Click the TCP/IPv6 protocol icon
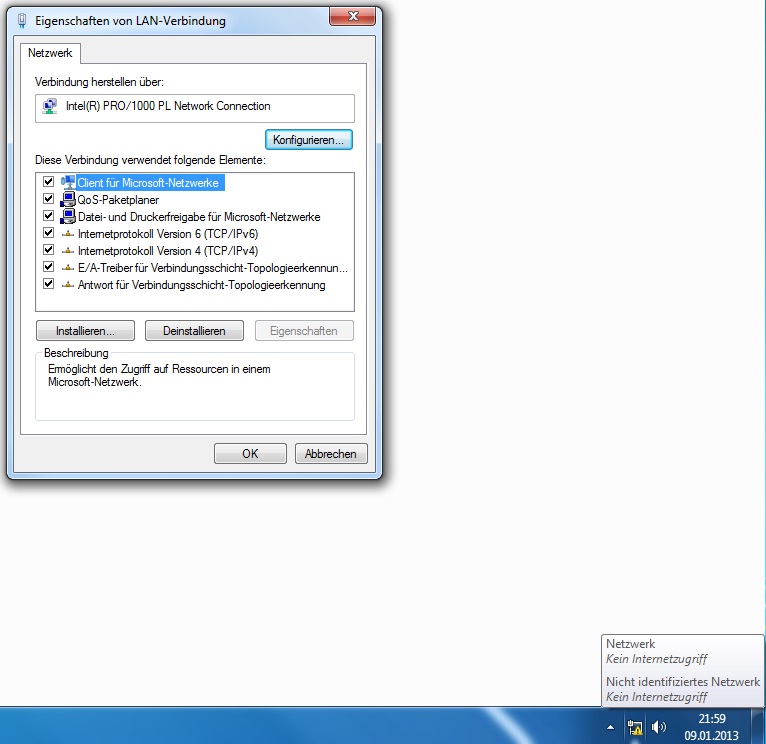This screenshot has height=744, width=766. (x=68, y=234)
